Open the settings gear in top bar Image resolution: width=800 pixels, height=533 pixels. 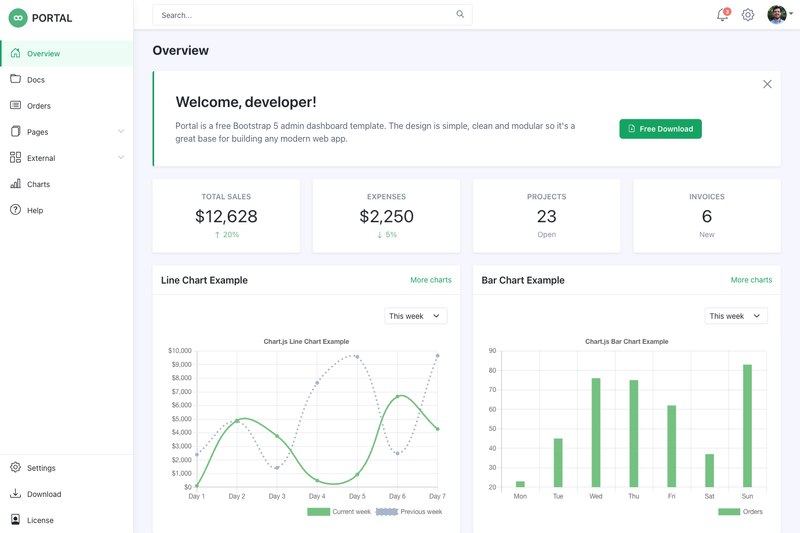tap(748, 15)
